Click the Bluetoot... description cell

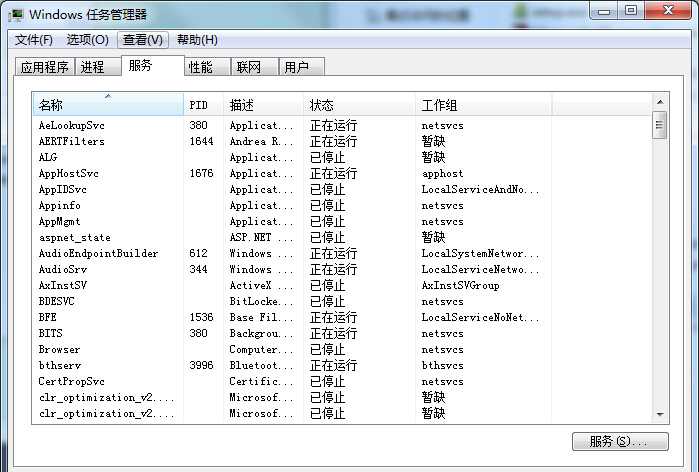(x=262, y=365)
